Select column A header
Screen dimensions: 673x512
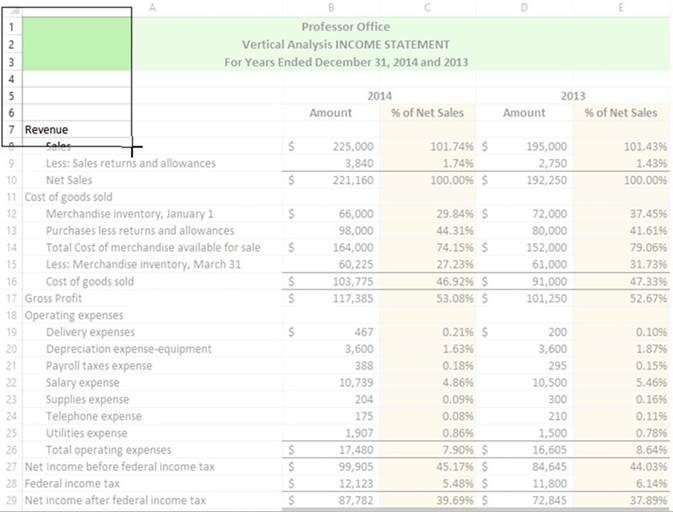pyautogui.click(x=152, y=7)
